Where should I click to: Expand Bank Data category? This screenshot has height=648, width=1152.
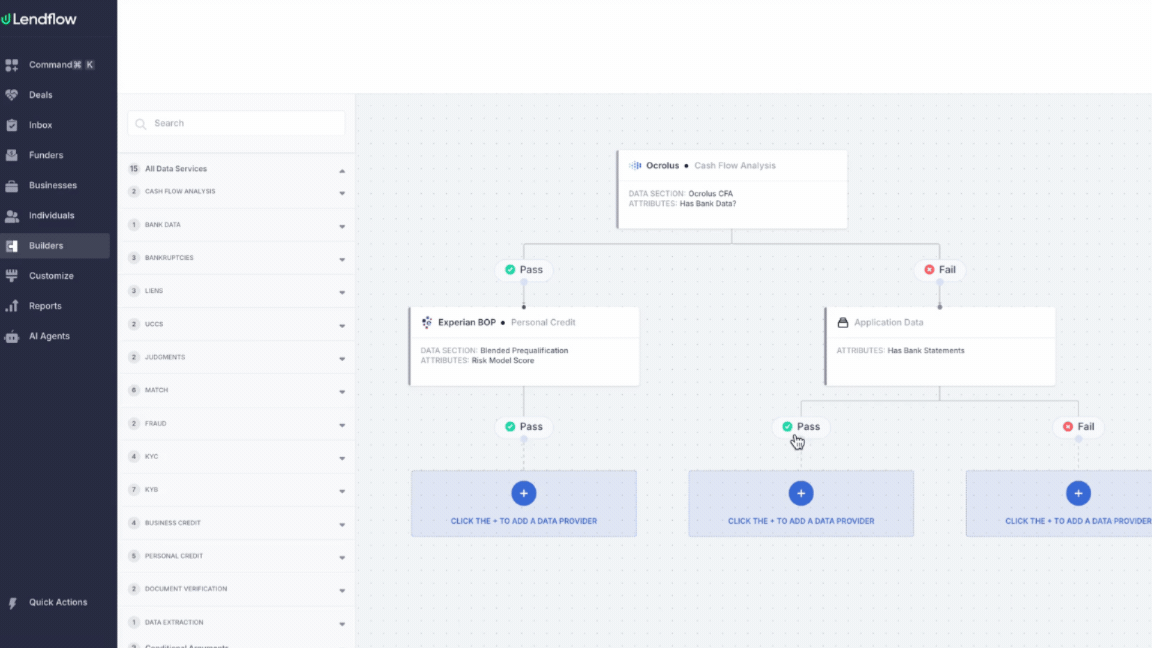(342, 226)
